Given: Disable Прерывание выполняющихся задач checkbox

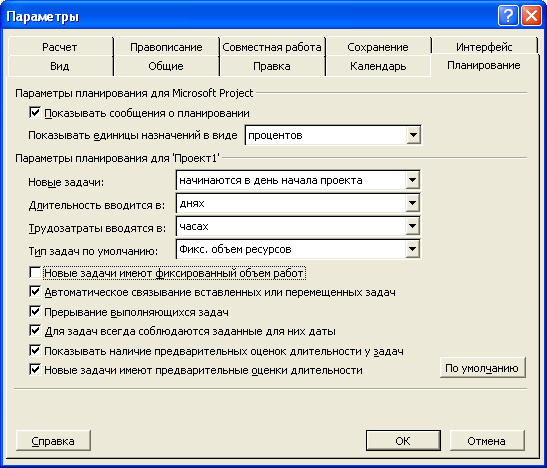Looking at the screenshot, I should tap(35, 312).
